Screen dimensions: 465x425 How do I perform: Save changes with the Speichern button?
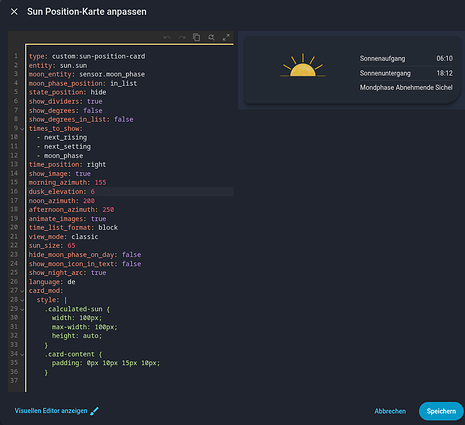(x=441, y=411)
